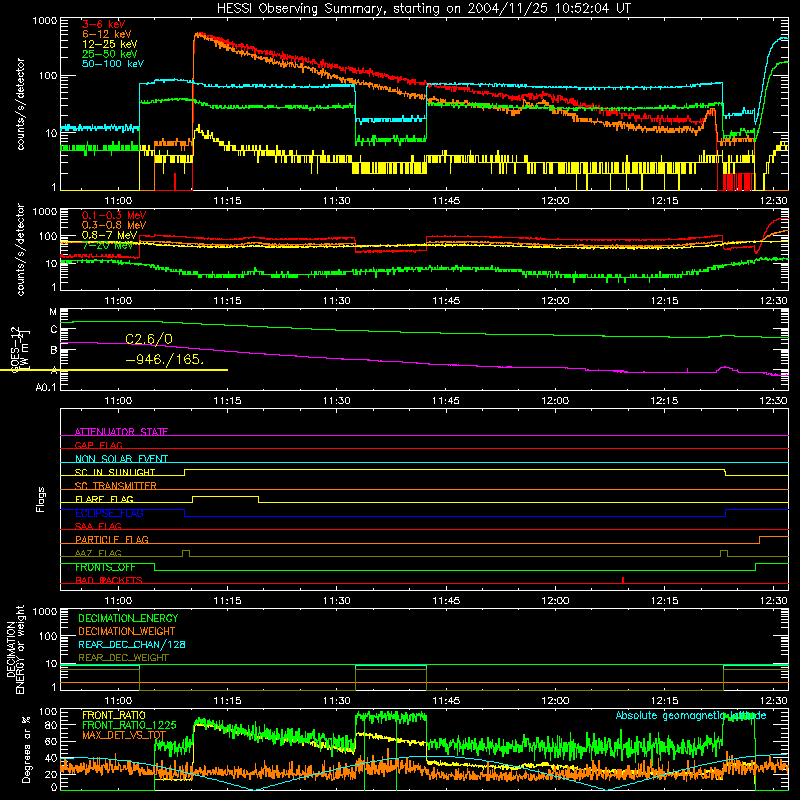This screenshot has height=800, width=800.
Task: Select the 3-6 keV legend label
Action: (104, 24)
